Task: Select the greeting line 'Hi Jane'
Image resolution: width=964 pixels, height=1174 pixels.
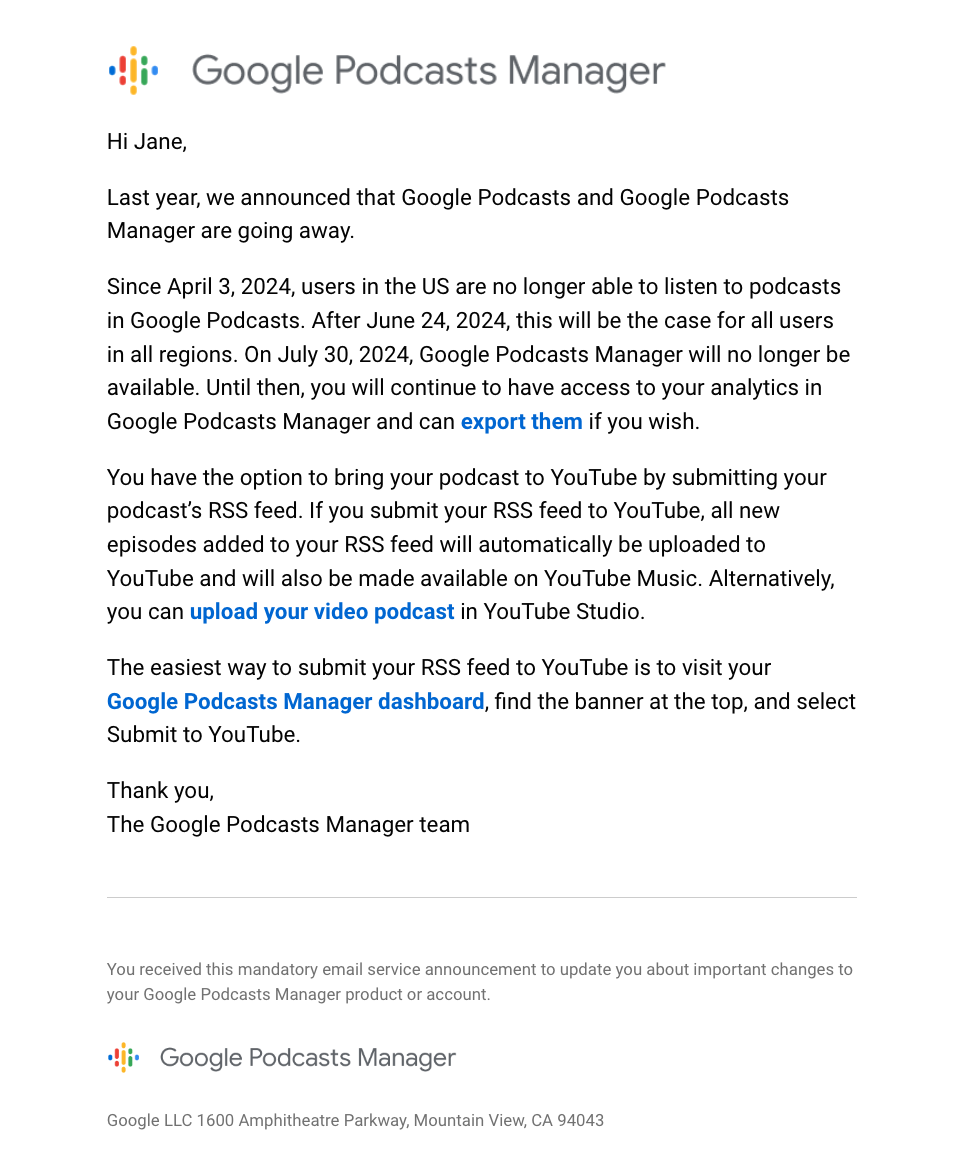Action: point(146,141)
